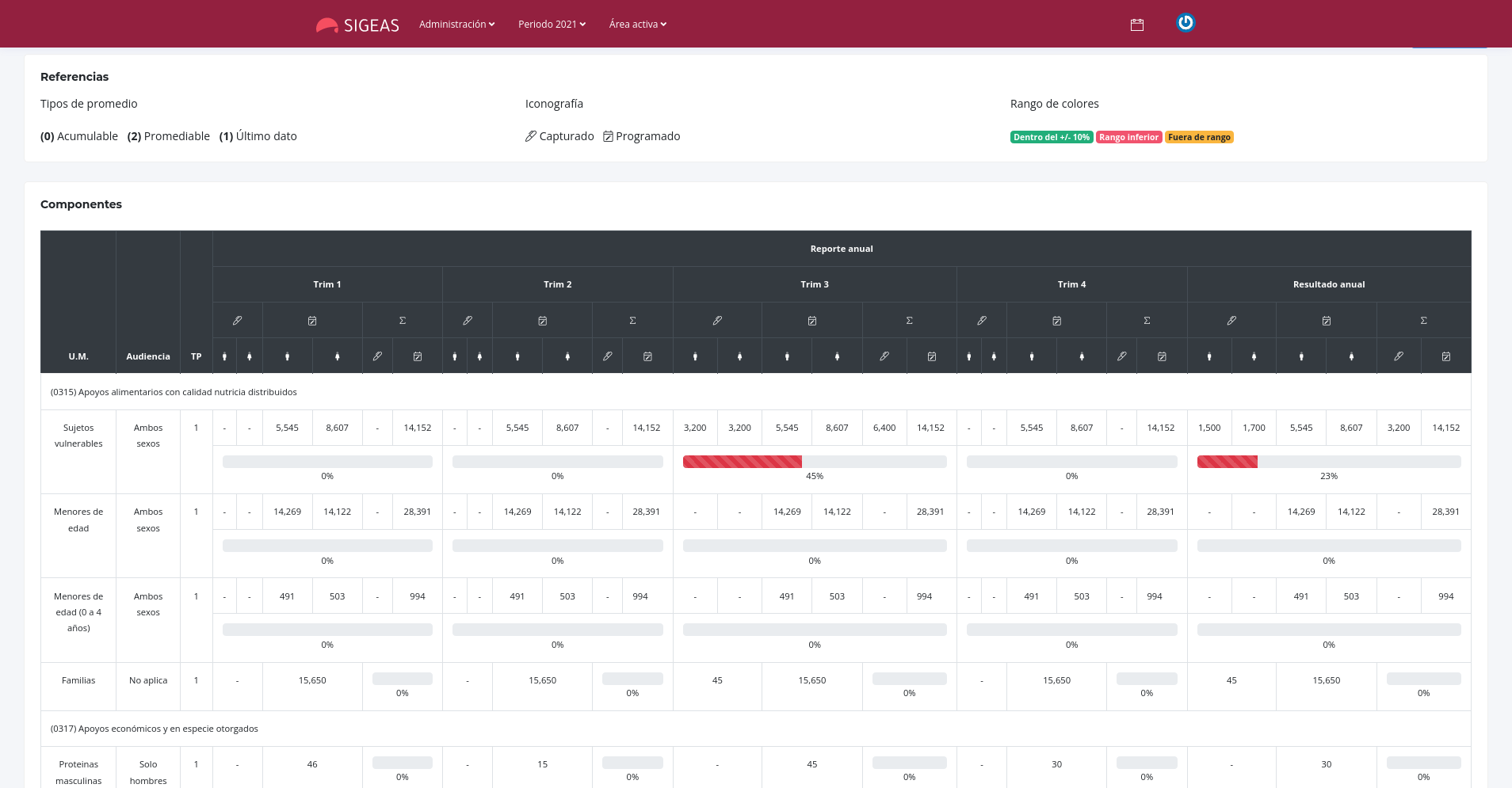Click the Trim 2 programmed calendar header icon
Screen dimensions: 1512x788
[543, 321]
